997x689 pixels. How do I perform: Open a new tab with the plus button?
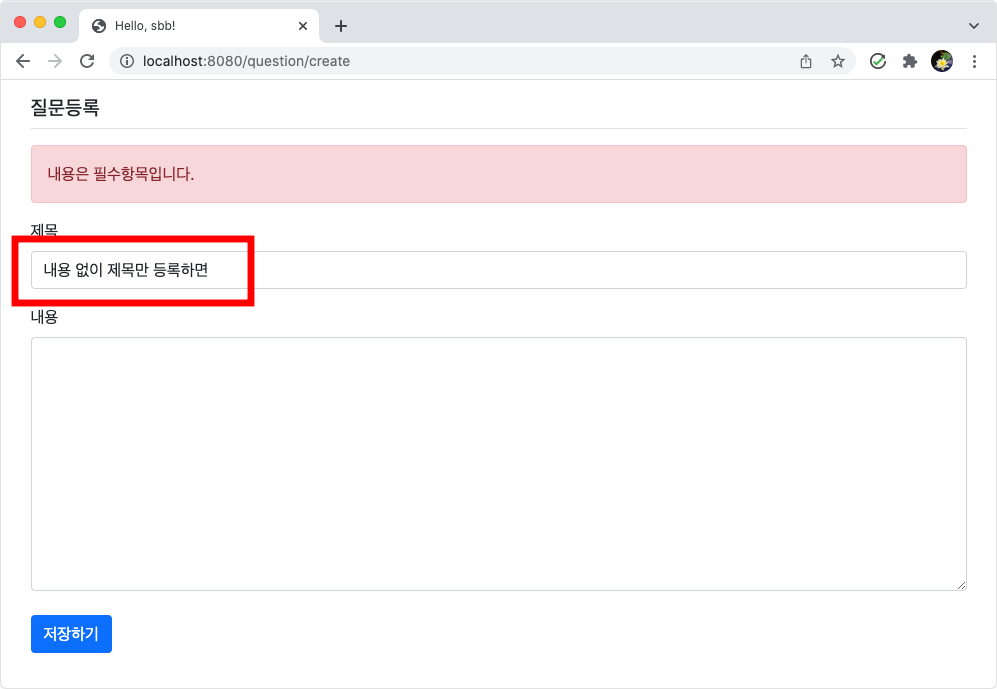pos(341,26)
